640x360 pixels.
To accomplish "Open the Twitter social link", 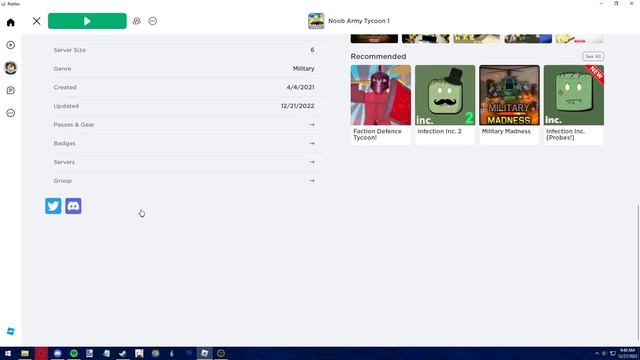I will [53, 206].
